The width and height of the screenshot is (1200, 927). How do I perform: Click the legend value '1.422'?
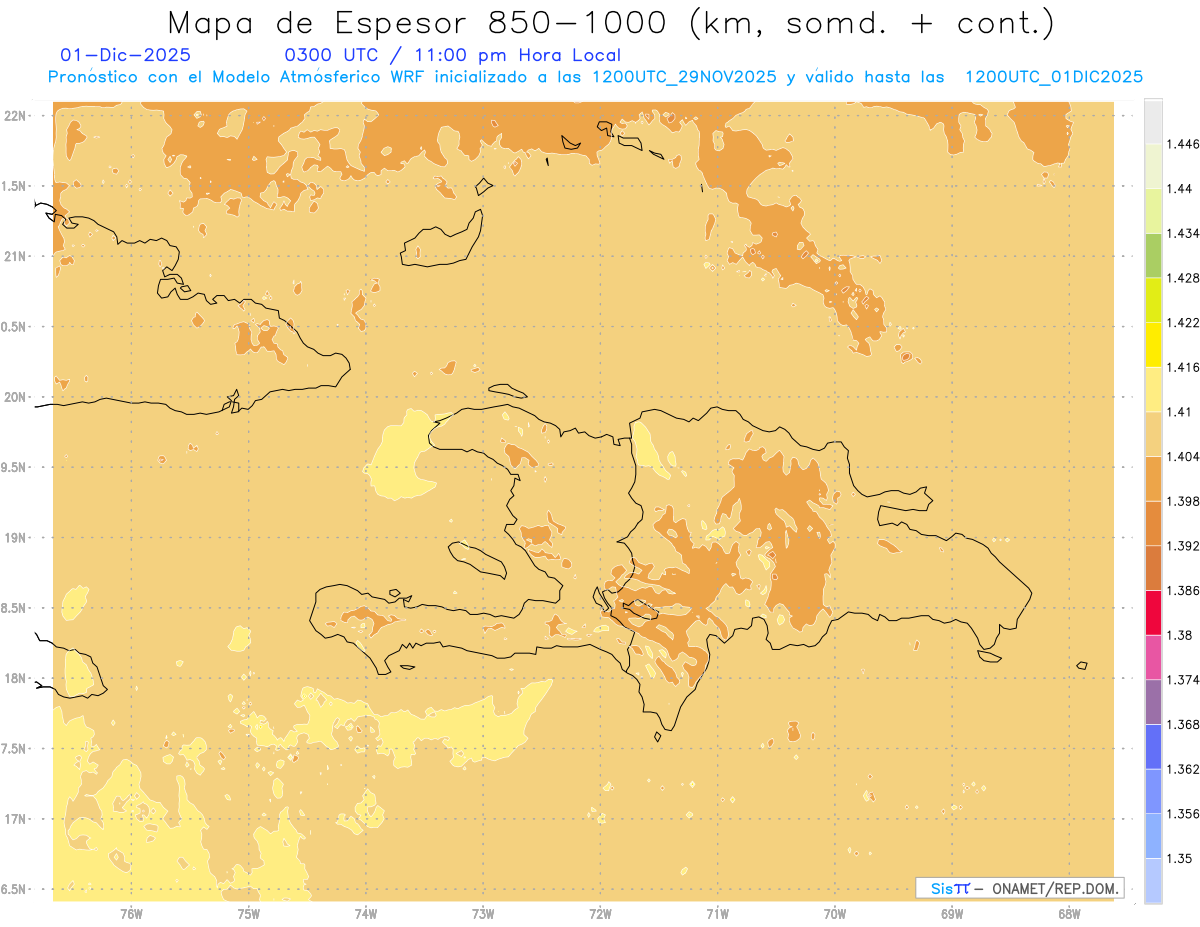1184,322
